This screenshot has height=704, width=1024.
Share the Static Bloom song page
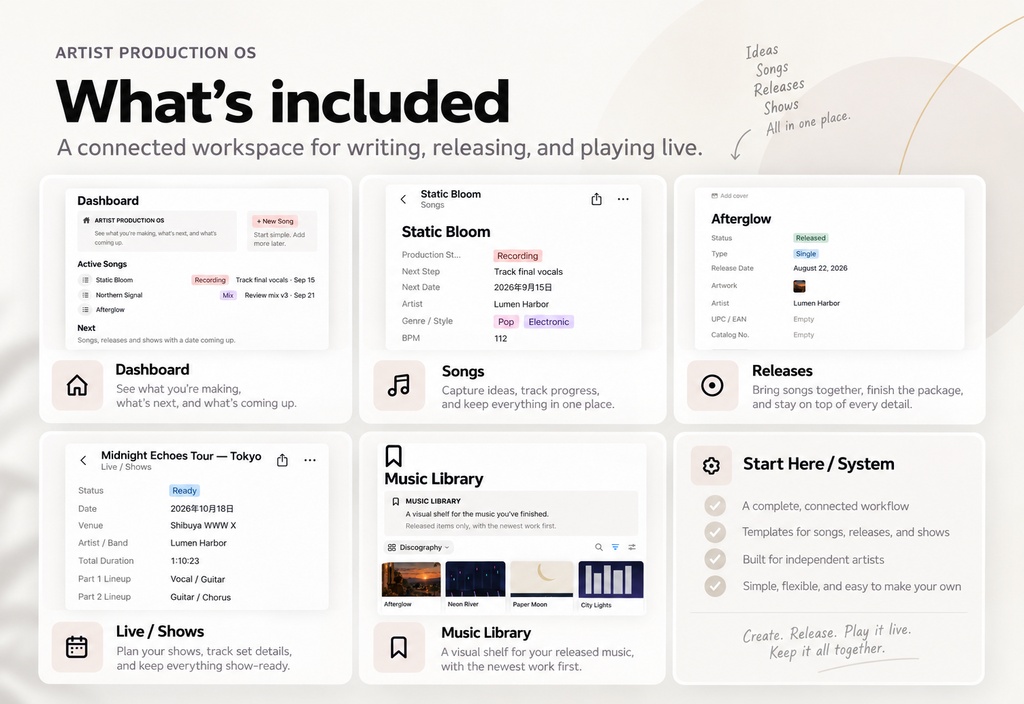pos(596,199)
